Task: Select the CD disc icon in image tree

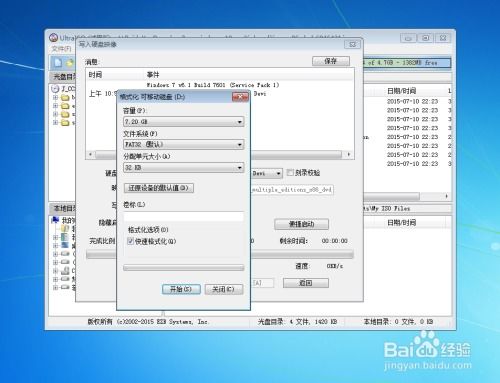Action: tap(55, 89)
